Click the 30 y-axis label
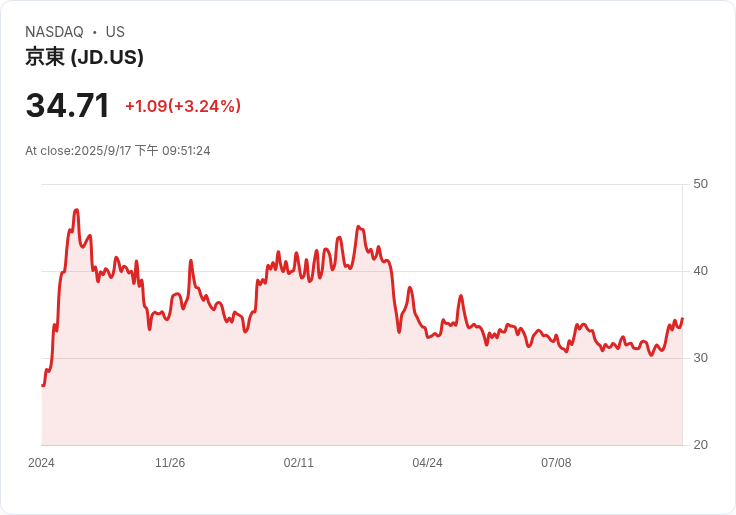 tap(700, 358)
